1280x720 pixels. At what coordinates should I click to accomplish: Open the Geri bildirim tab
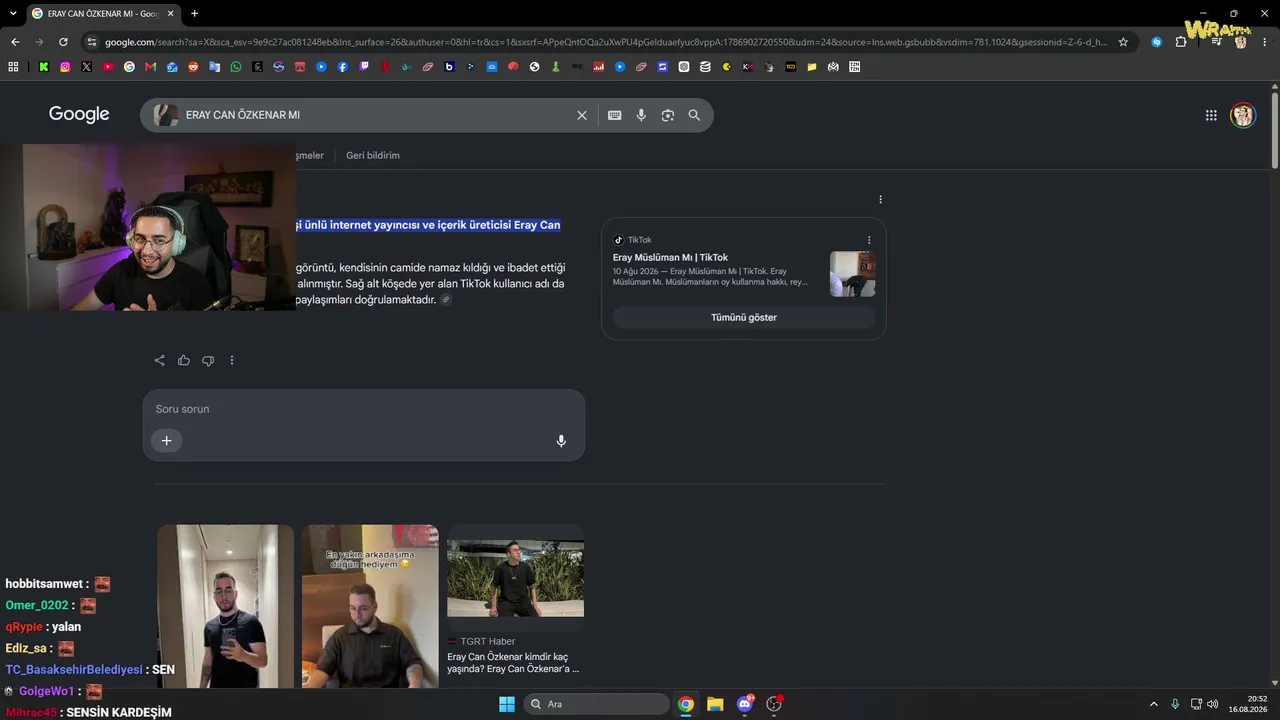pos(373,155)
